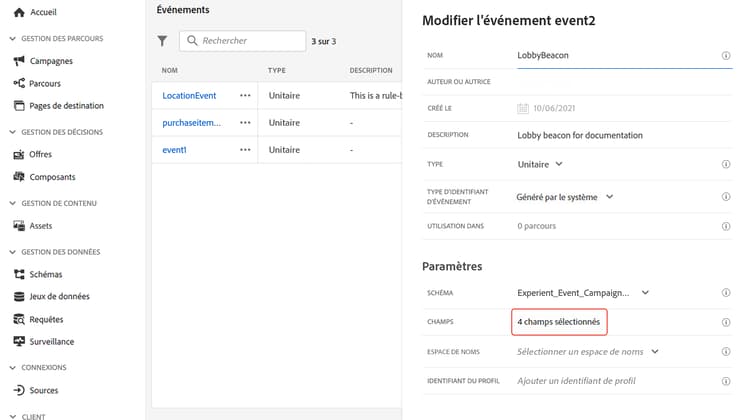Sort by the Nom column header

tap(169, 70)
